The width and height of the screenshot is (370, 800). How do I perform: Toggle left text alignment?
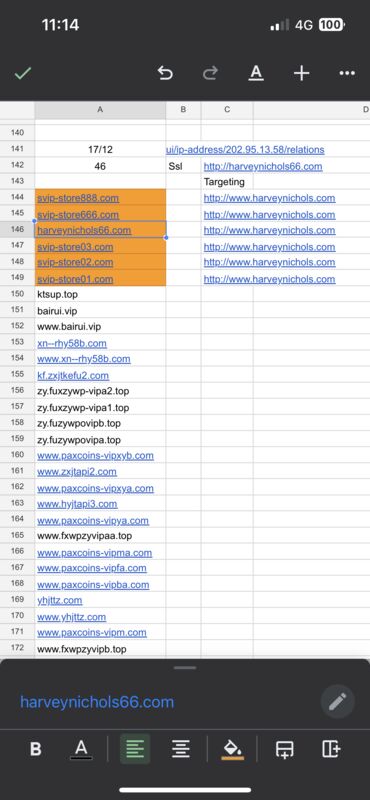coord(135,749)
